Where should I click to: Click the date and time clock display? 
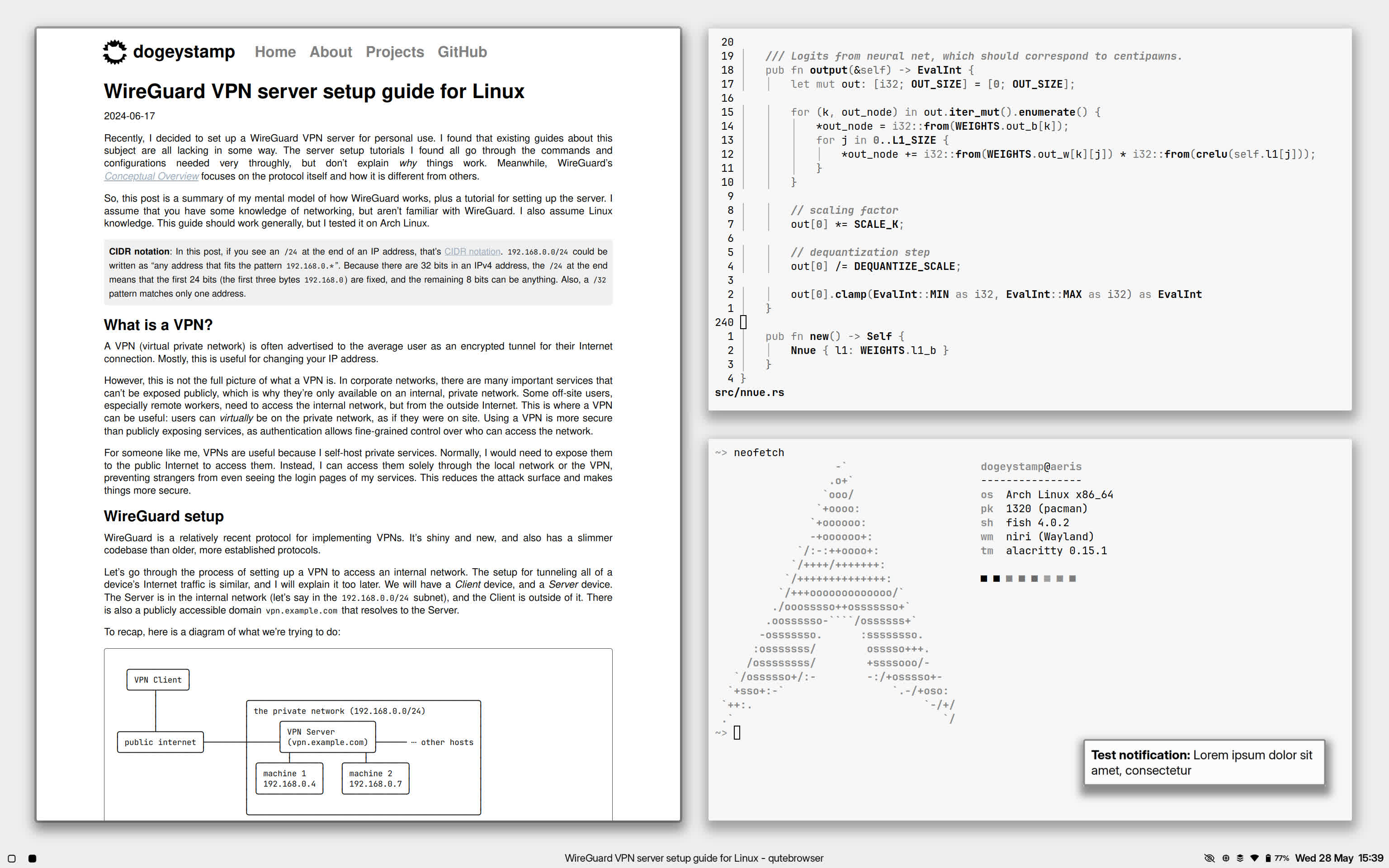[1338, 858]
